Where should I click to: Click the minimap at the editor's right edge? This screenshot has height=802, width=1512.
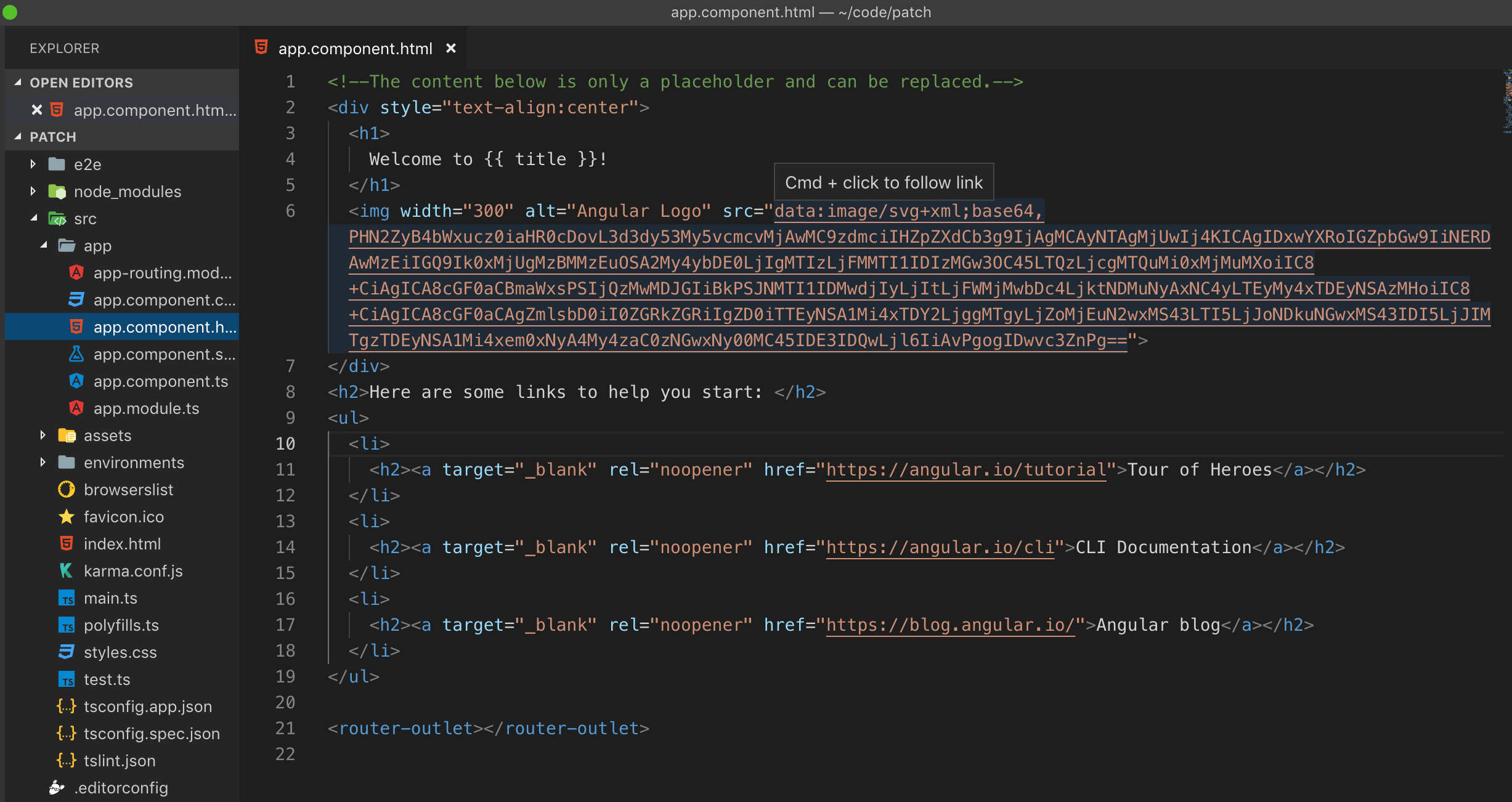click(1506, 102)
